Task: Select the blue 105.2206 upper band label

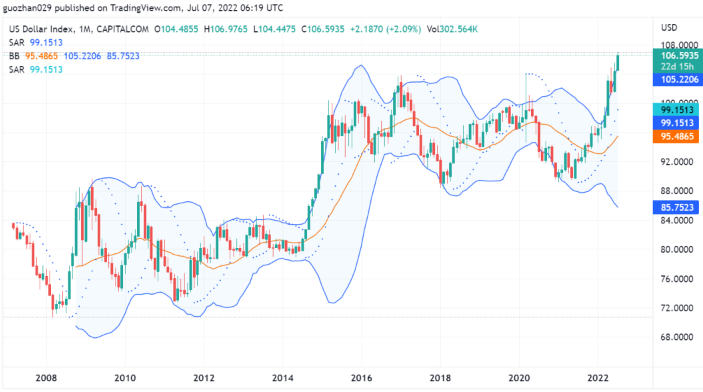Action: [x=678, y=79]
